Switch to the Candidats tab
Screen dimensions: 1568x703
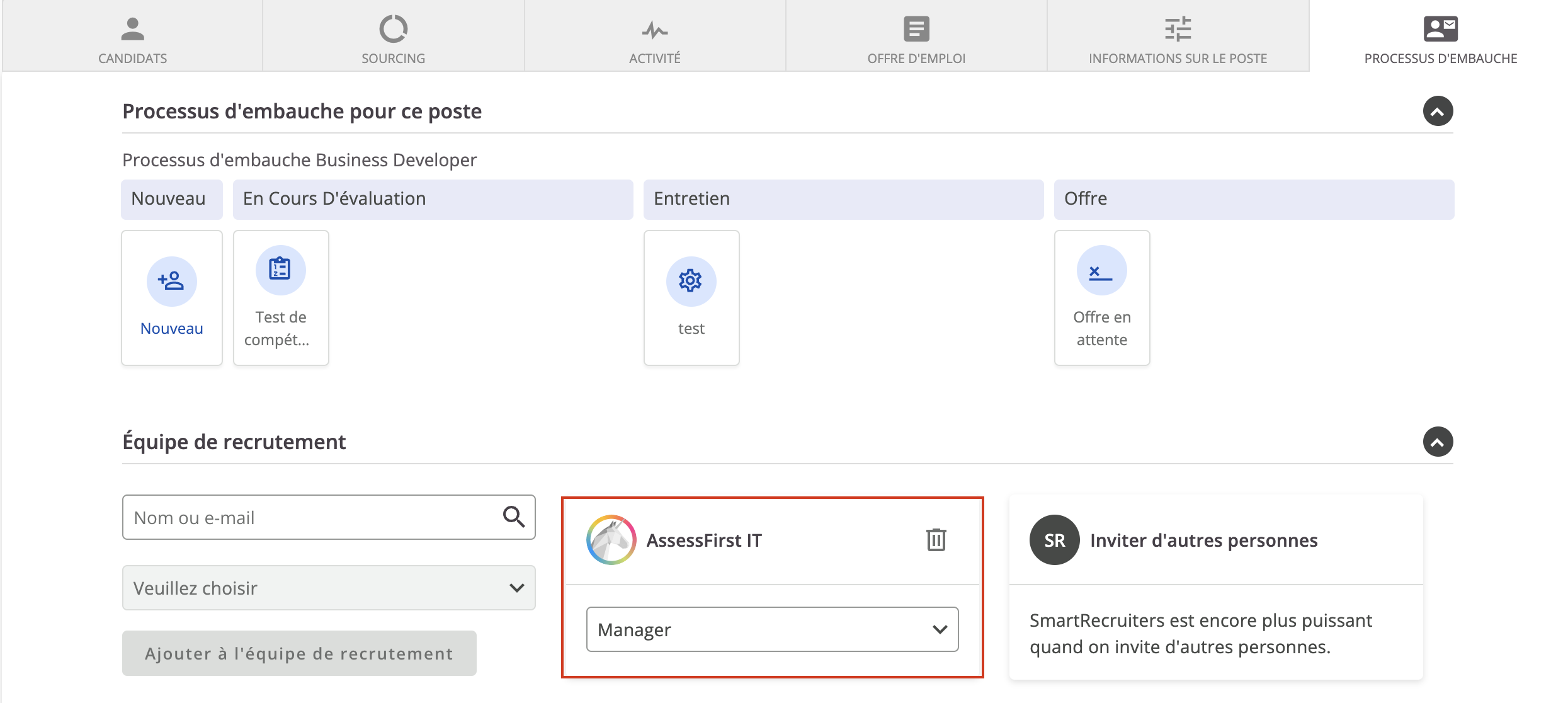point(132,37)
